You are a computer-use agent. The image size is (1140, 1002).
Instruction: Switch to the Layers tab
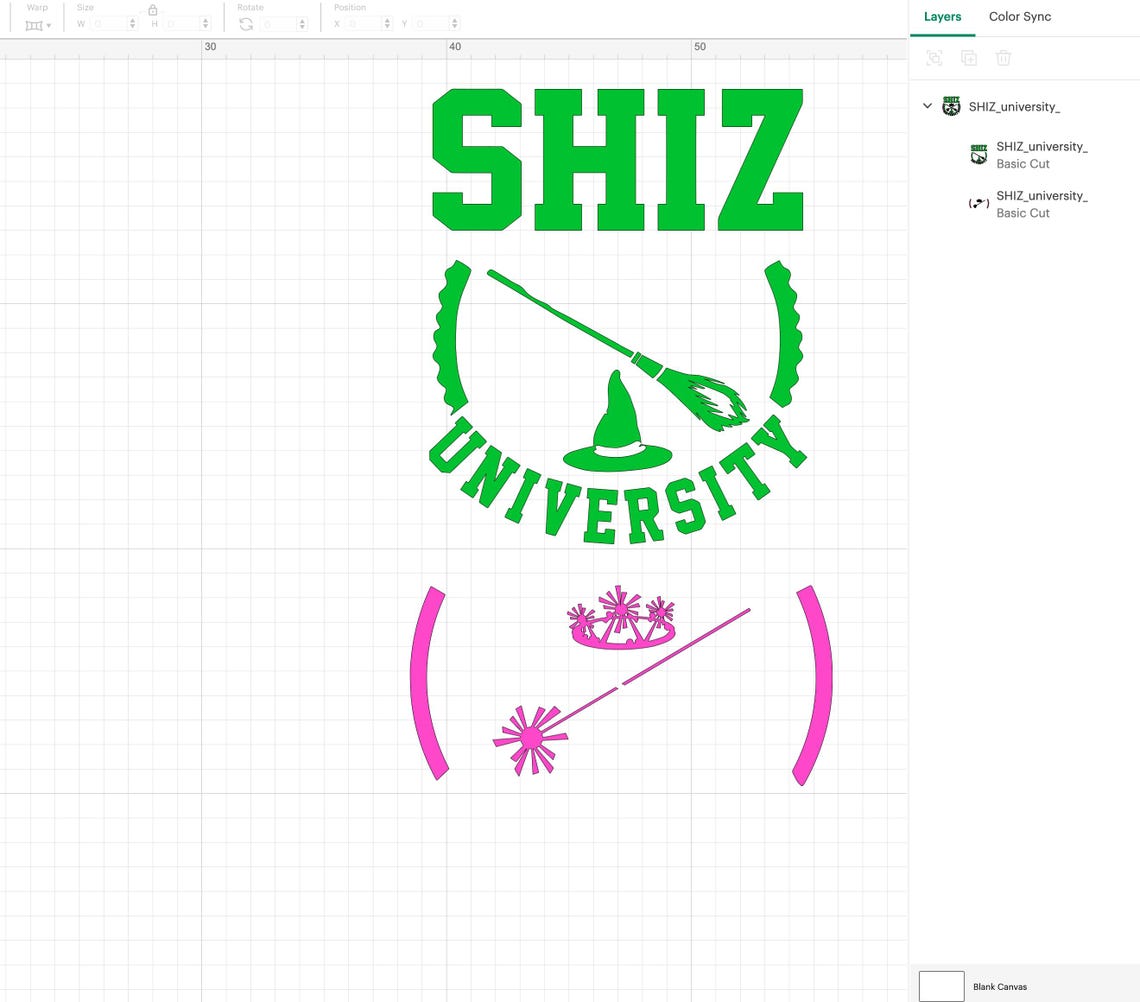(942, 17)
